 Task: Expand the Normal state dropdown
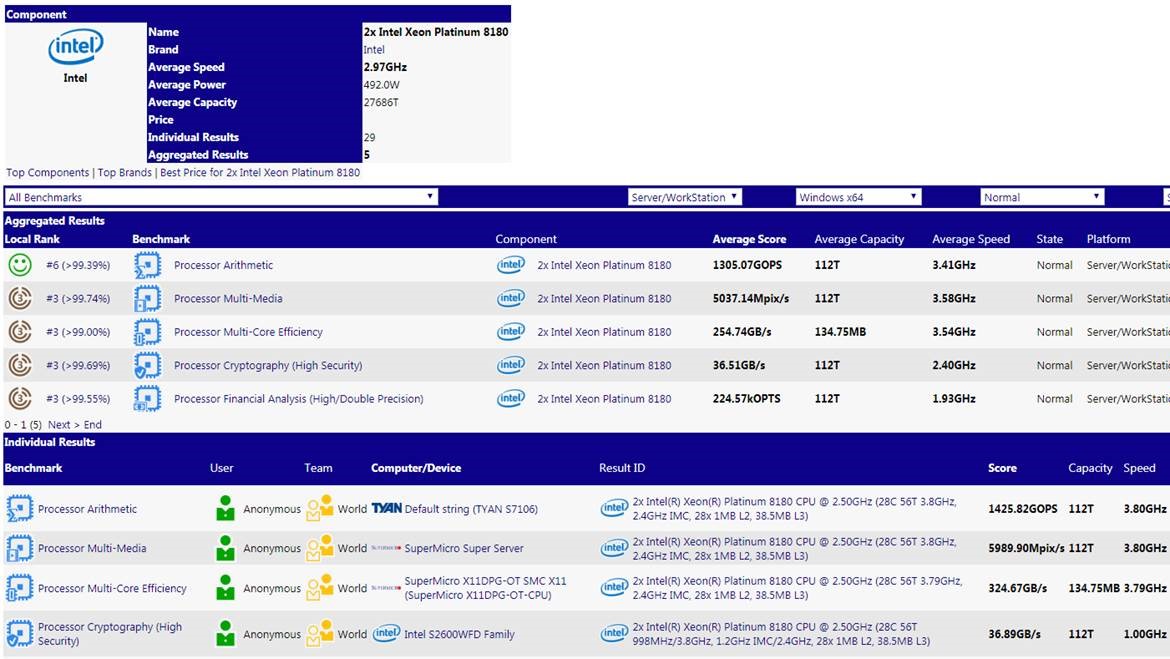(1041, 197)
